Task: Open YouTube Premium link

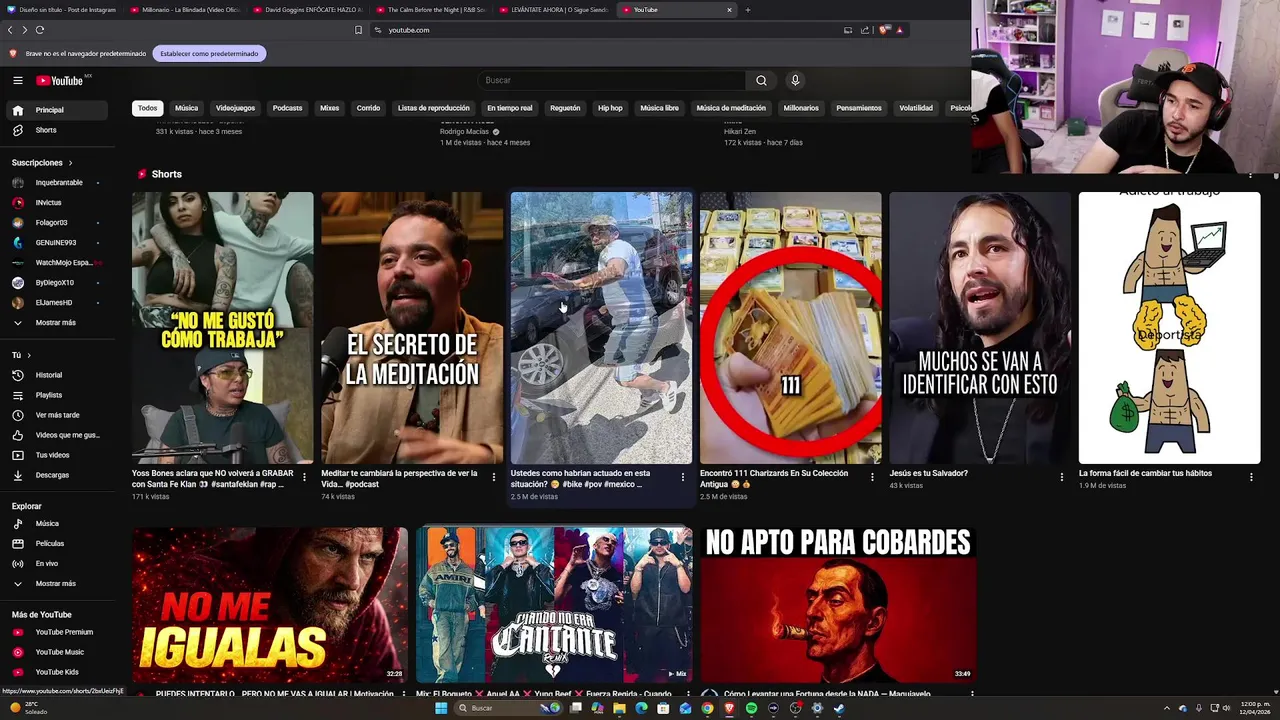Action: tap(56, 632)
